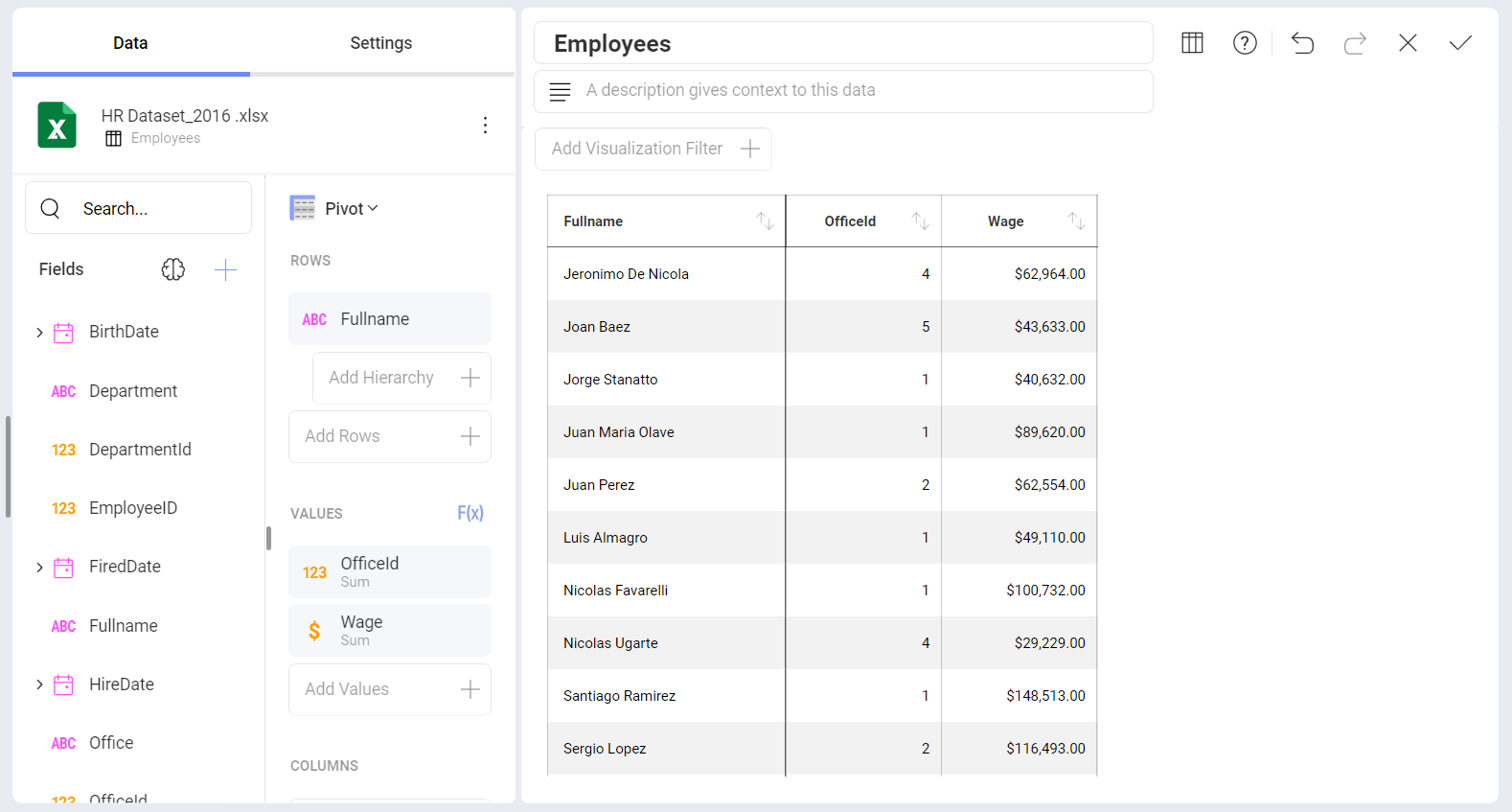Select the OfficeId Sum value item
The width and height of the screenshot is (1512, 812).
click(390, 572)
